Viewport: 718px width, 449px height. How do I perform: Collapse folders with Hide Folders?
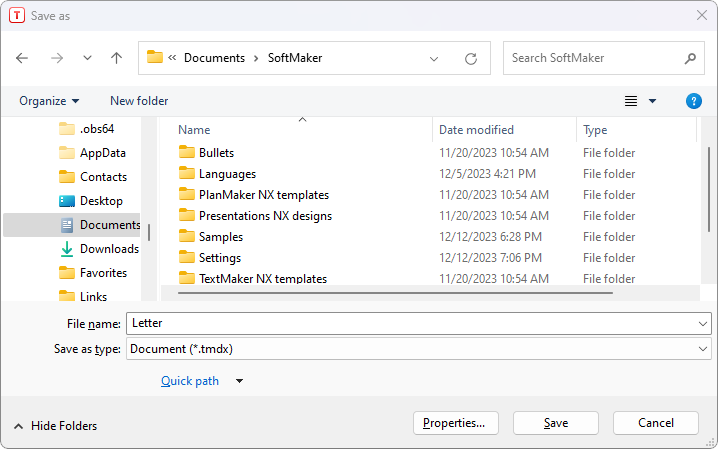click(x=55, y=426)
